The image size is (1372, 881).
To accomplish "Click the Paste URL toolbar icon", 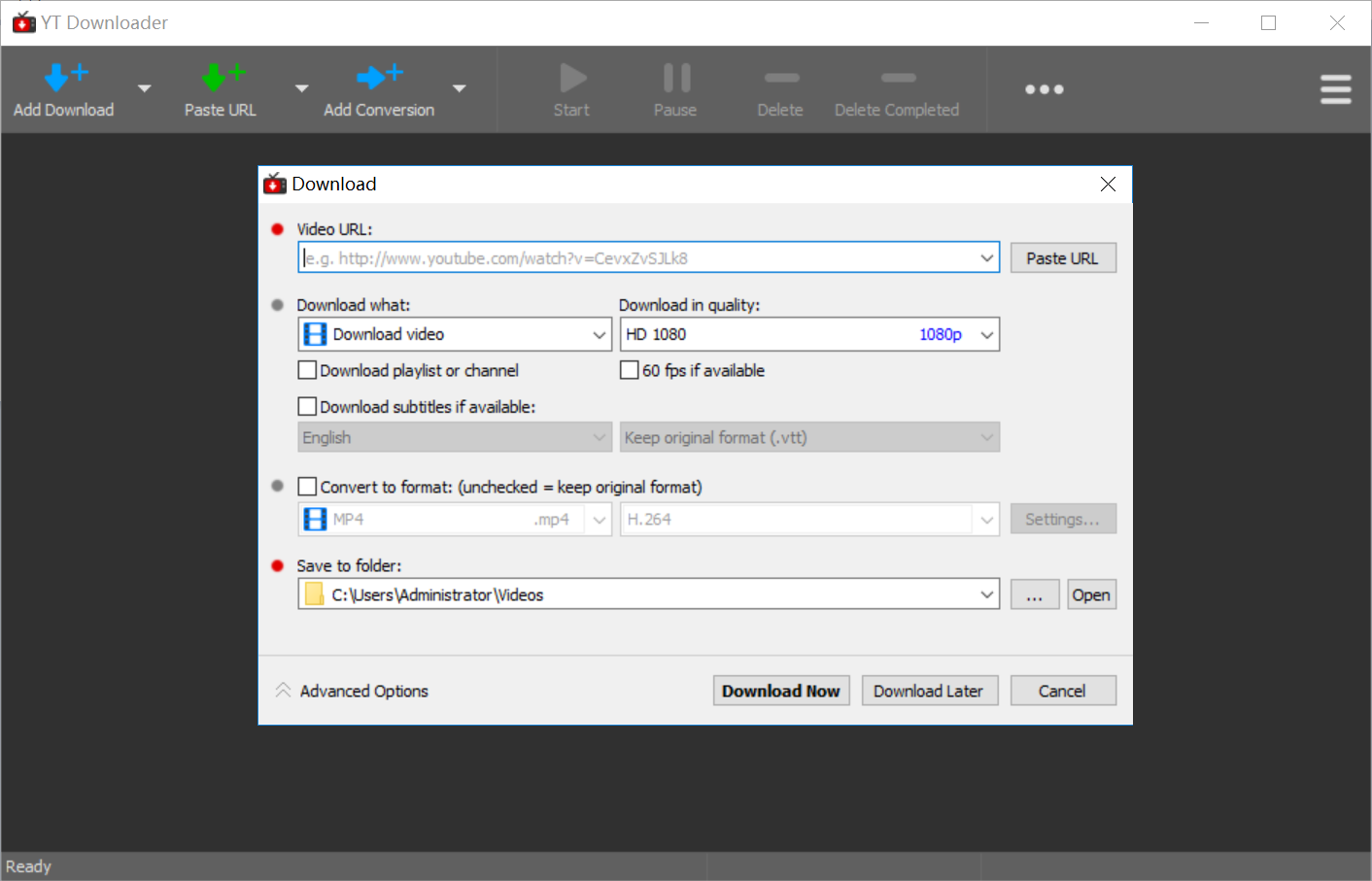I will tap(223, 77).
